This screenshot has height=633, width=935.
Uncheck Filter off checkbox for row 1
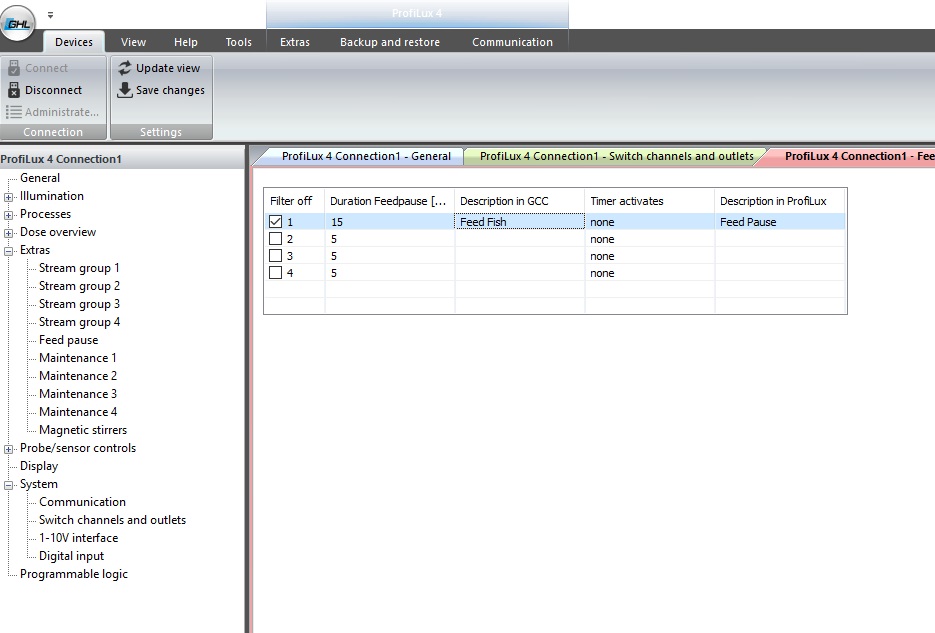tap(275, 222)
